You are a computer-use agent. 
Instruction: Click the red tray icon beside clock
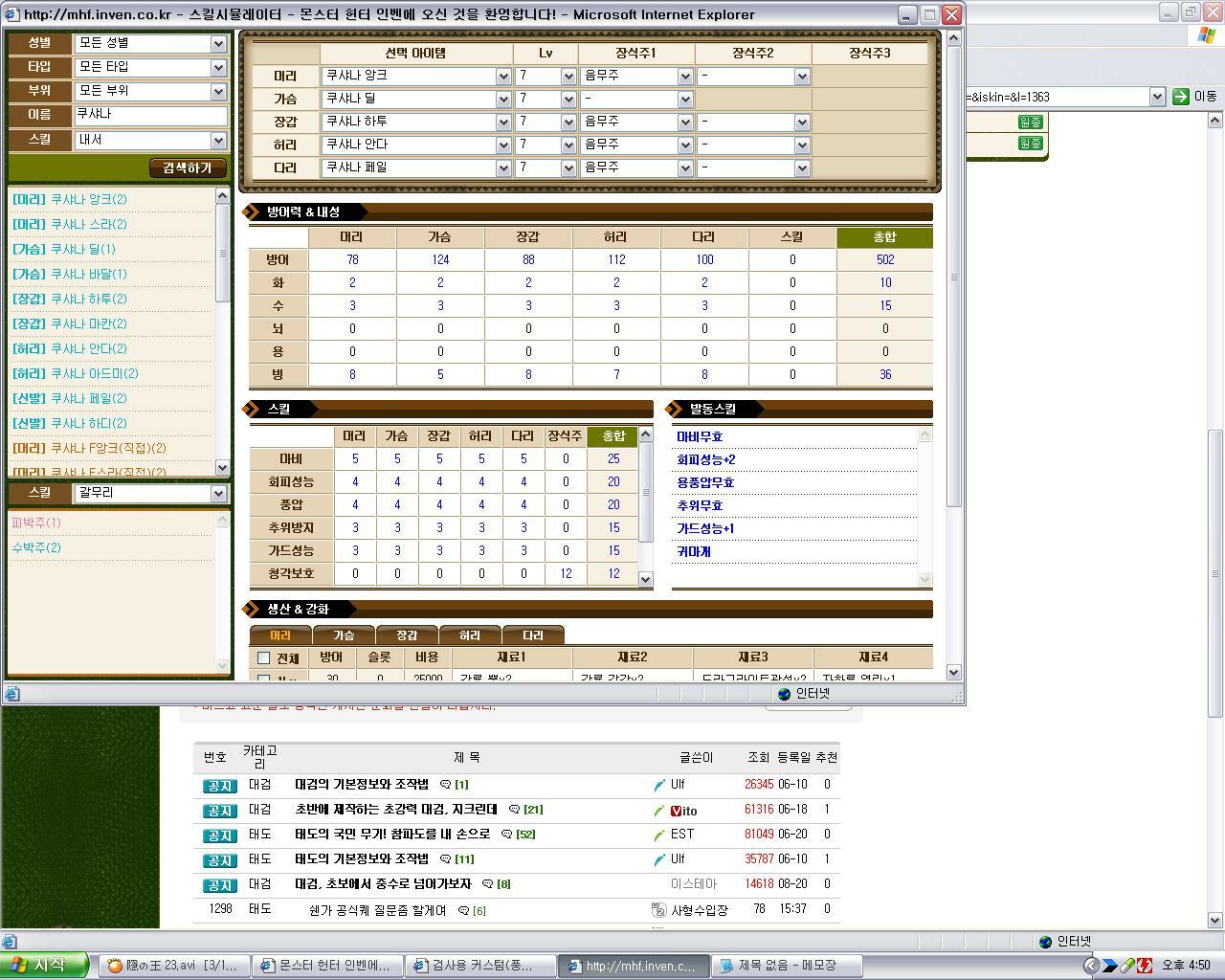point(1144,966)
